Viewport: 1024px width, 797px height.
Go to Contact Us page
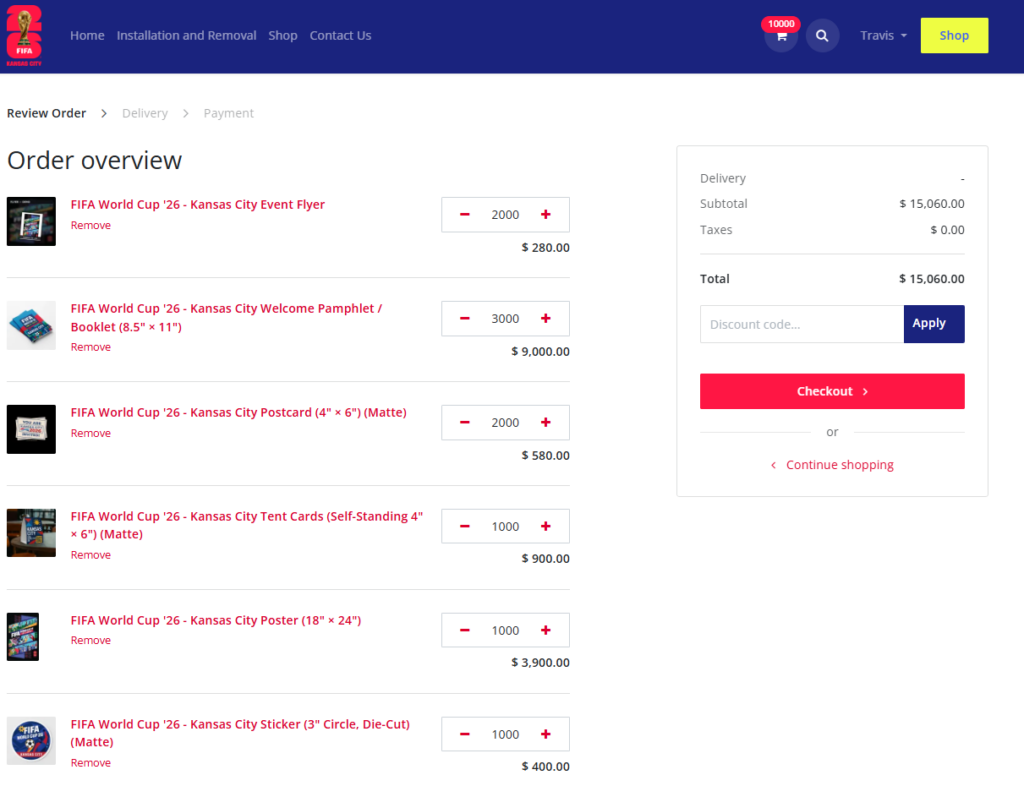[x=340, y=36]
